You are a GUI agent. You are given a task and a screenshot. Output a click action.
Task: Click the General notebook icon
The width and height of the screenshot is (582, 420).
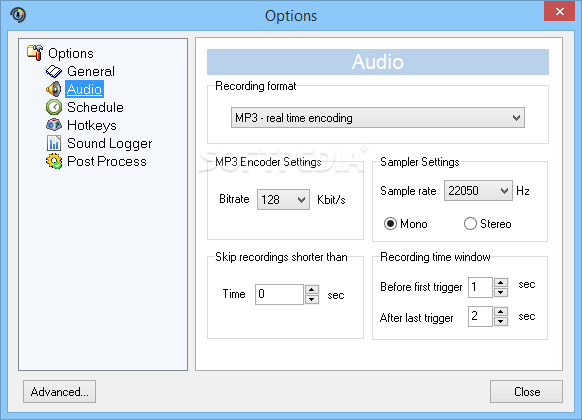(x=54, y=71)
